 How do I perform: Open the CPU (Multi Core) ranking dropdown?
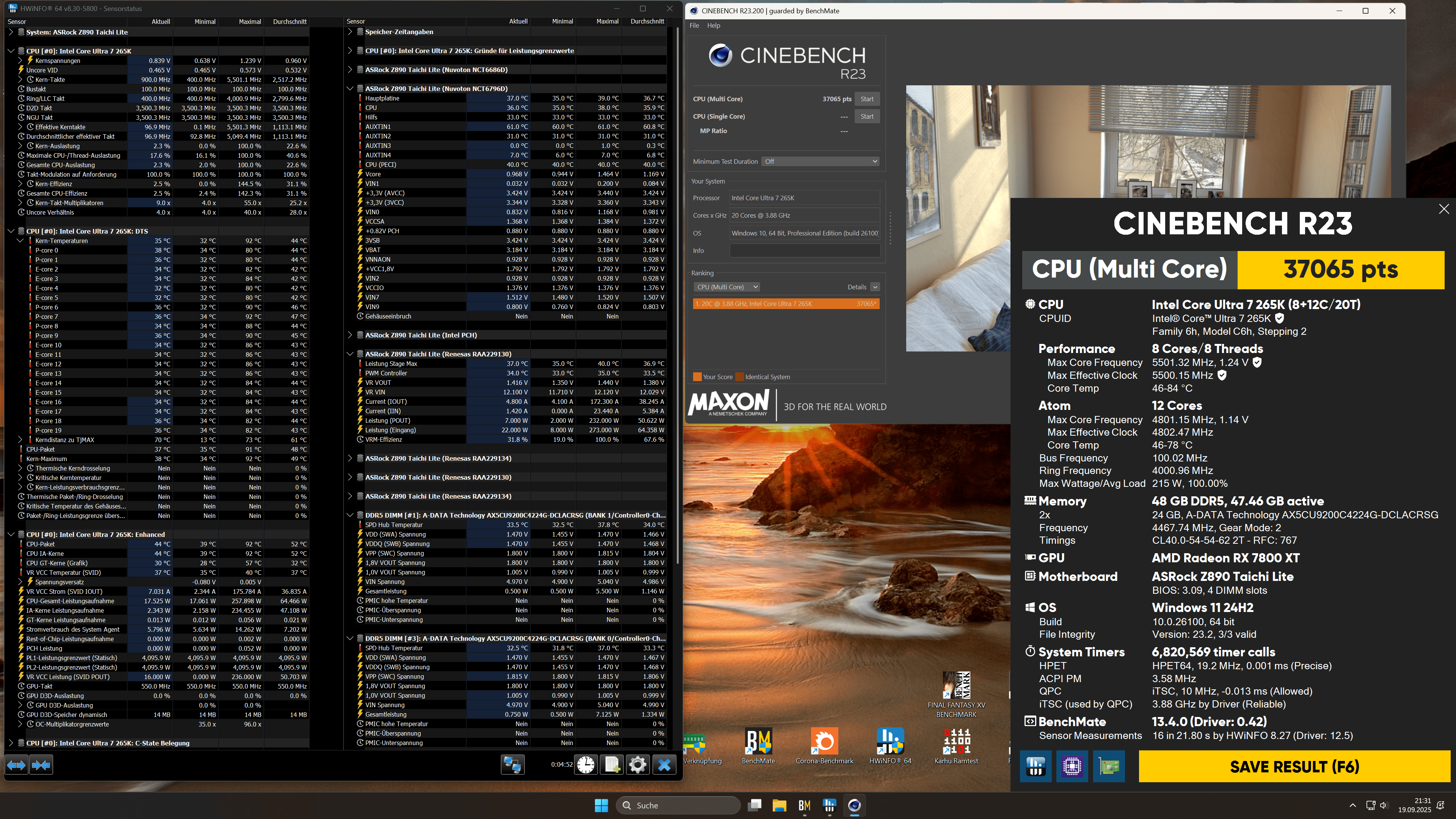(x=726, y=287)
